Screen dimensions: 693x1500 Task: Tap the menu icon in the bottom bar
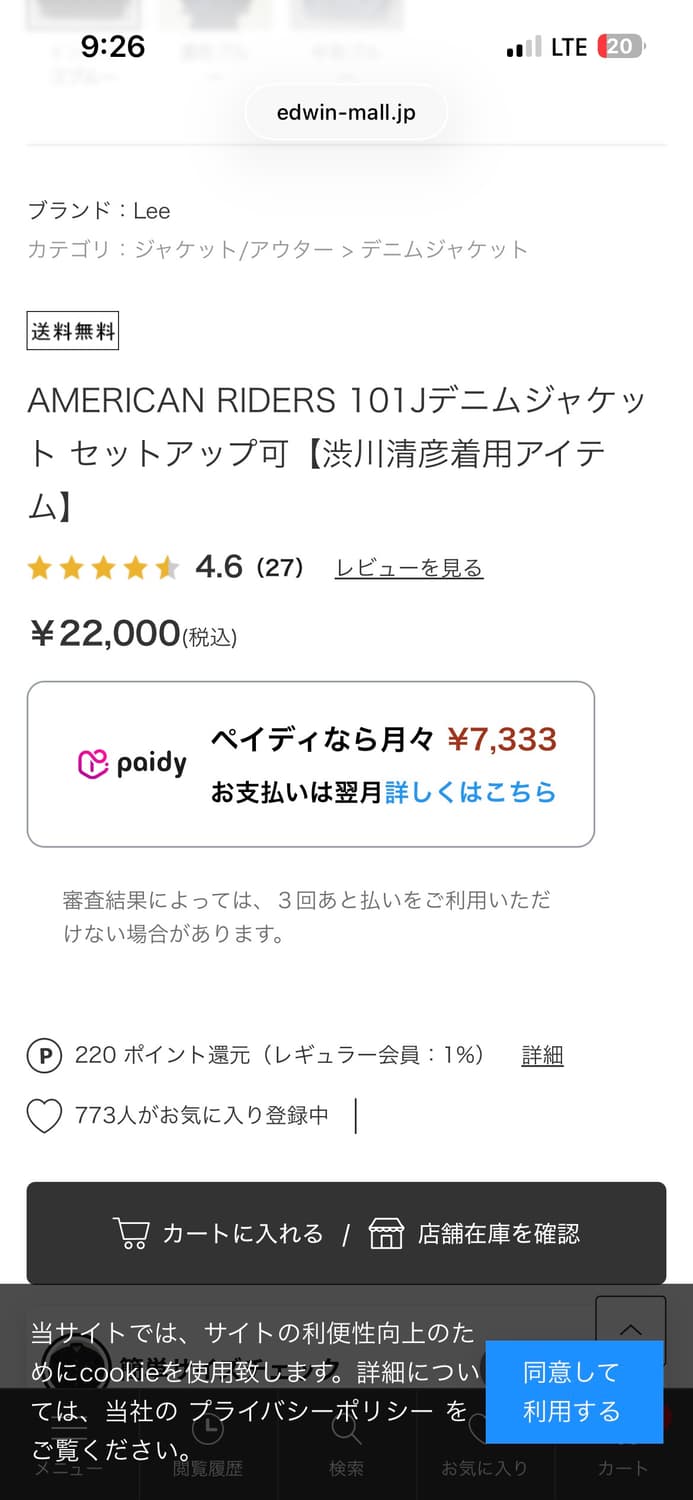tap(69, 1434)
